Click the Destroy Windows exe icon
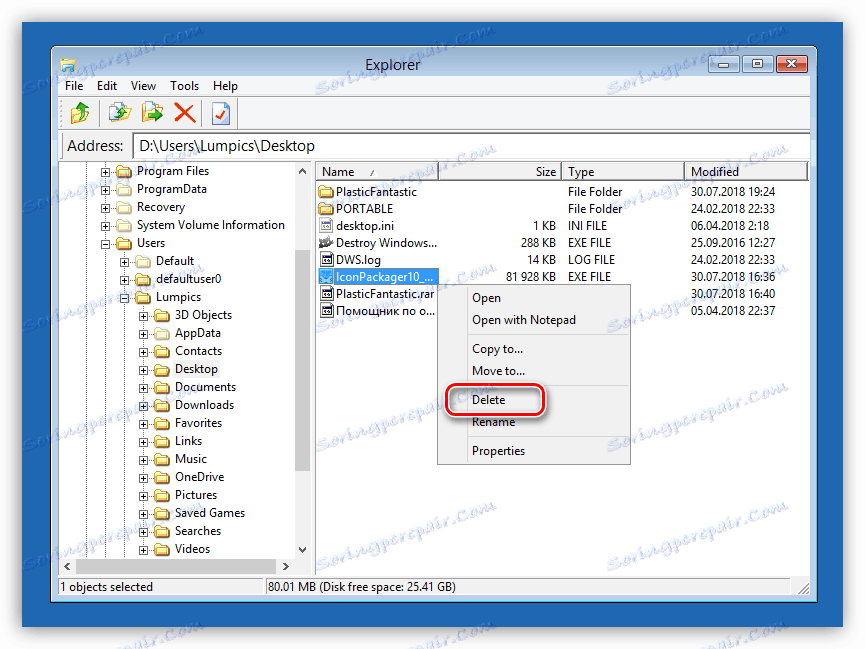Image resolution: width=865 pixels, height=649 pixels. click(x=327, y=242)
